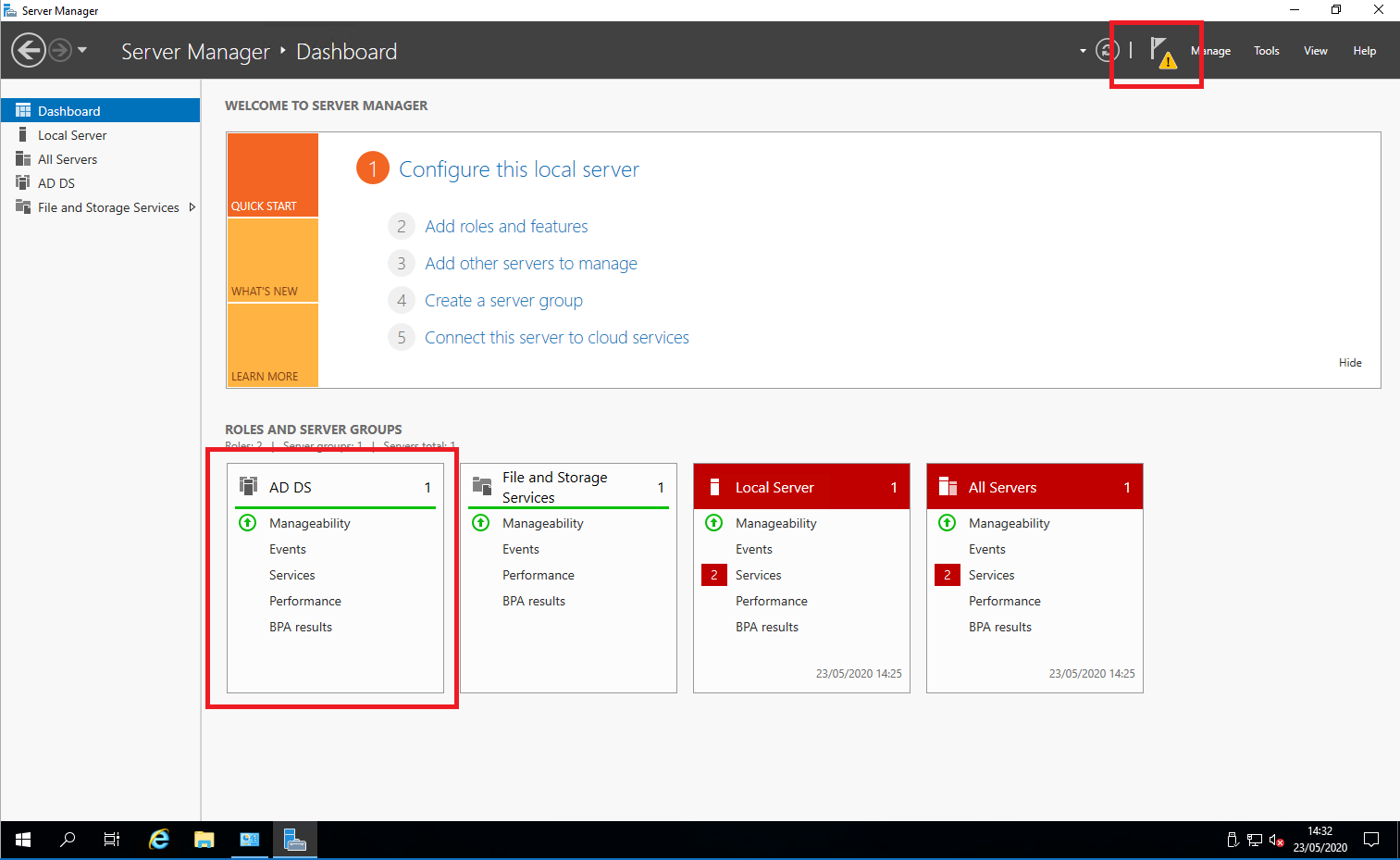The image size is (1400, 860).
Task: Open the notifications flag with warning
Action: 1162,52
